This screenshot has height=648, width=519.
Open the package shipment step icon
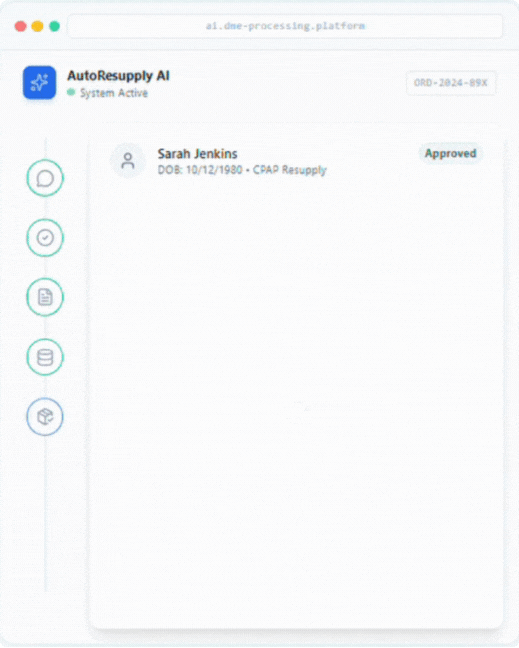pyautogui.click(x=45, y=417)
